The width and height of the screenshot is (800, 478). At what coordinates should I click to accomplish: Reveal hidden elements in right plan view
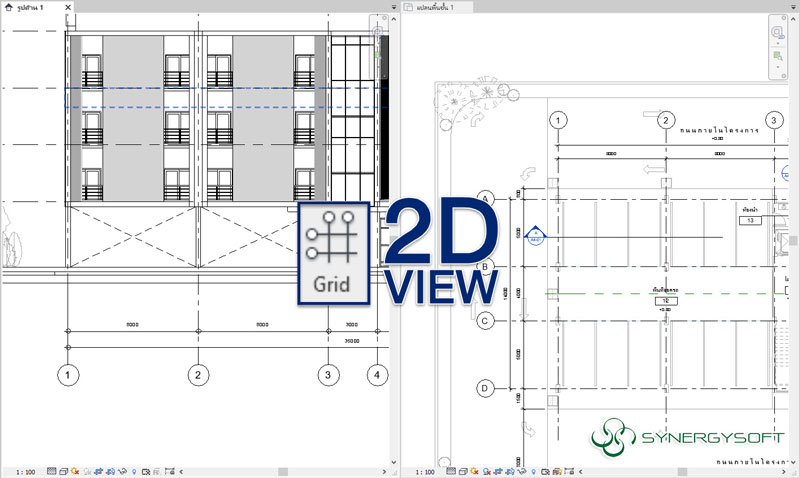click(x=534, y=471)
